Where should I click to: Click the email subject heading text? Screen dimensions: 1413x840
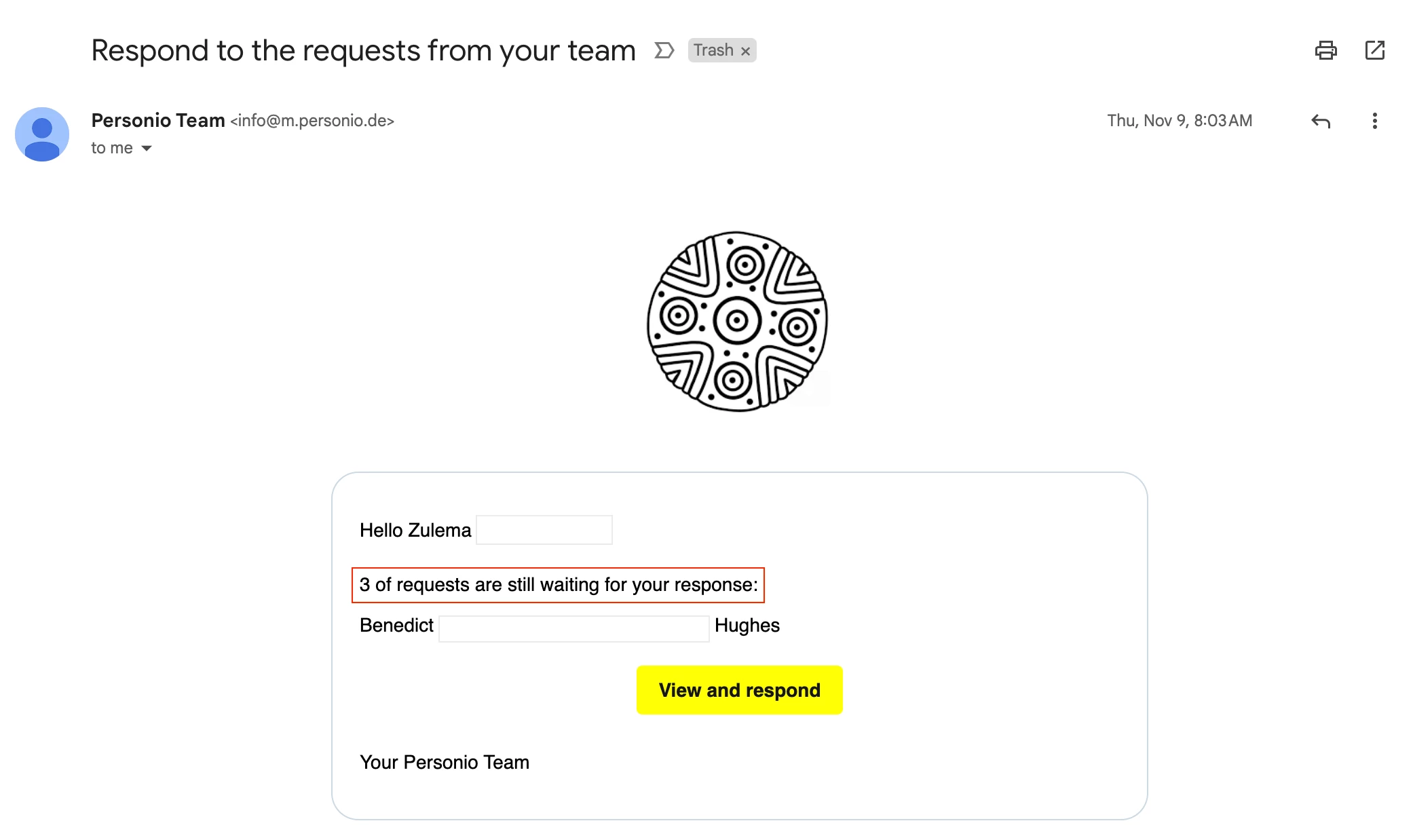(x=363, y=51)
